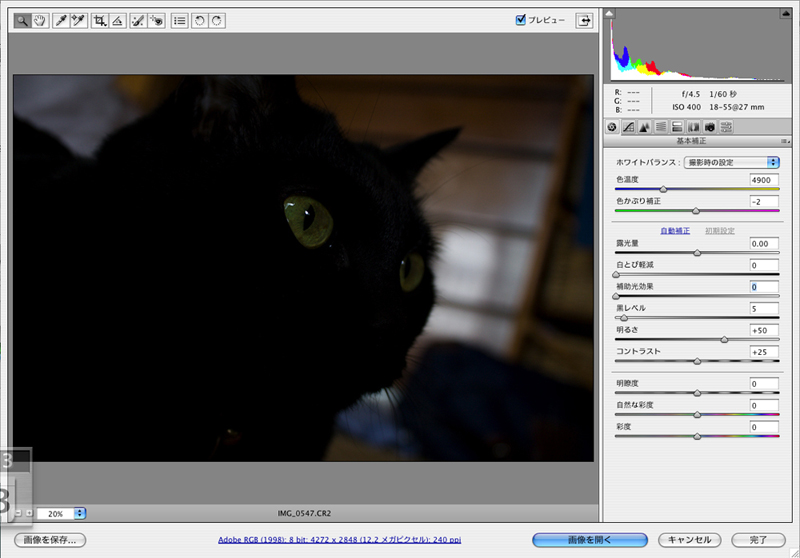This screenshot has width=800, height=558.
Task: Open the Lens Corrections tab
Action: click(694, 127)
